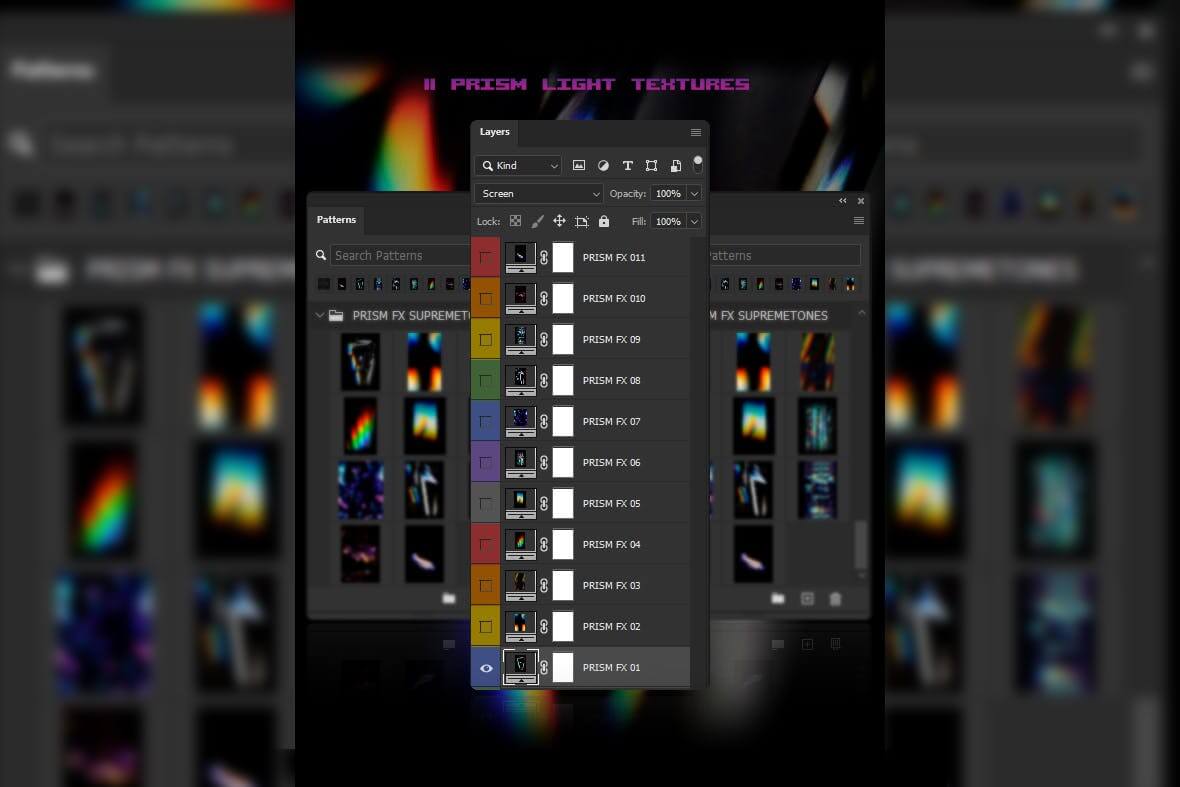The image size is (1180, 787).
Task: Click the Search Patterns input field
Action: pos(390,256)
